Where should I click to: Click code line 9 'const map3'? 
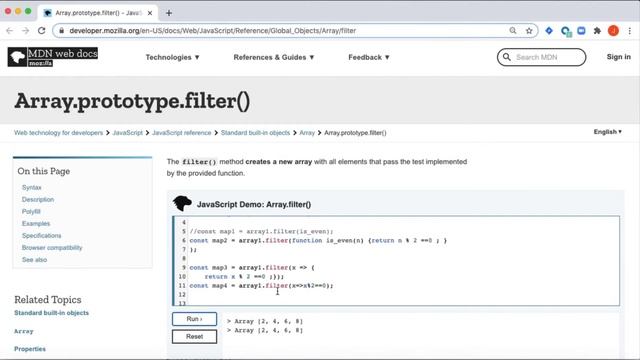click(252, 268)
